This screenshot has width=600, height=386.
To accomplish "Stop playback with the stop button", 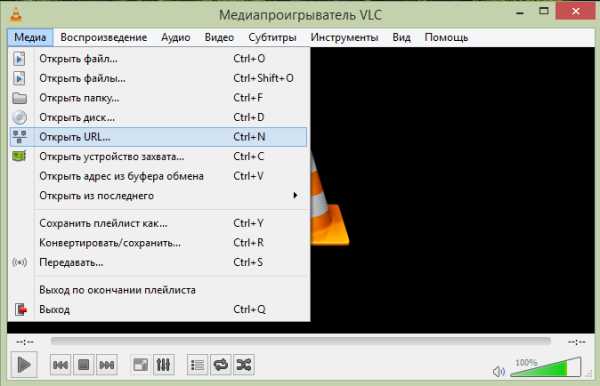I will pyautogui.click(x=83, y=365).
